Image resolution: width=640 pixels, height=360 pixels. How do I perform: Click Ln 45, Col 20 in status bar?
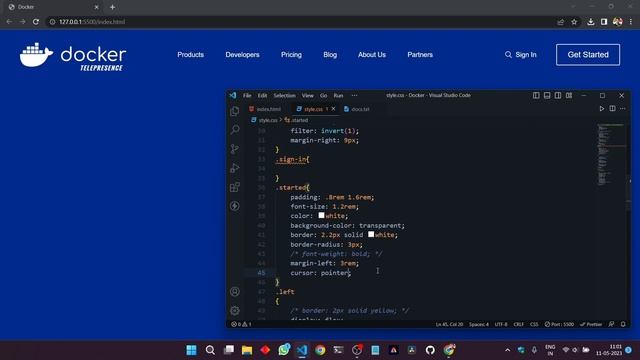pos(449,324)
